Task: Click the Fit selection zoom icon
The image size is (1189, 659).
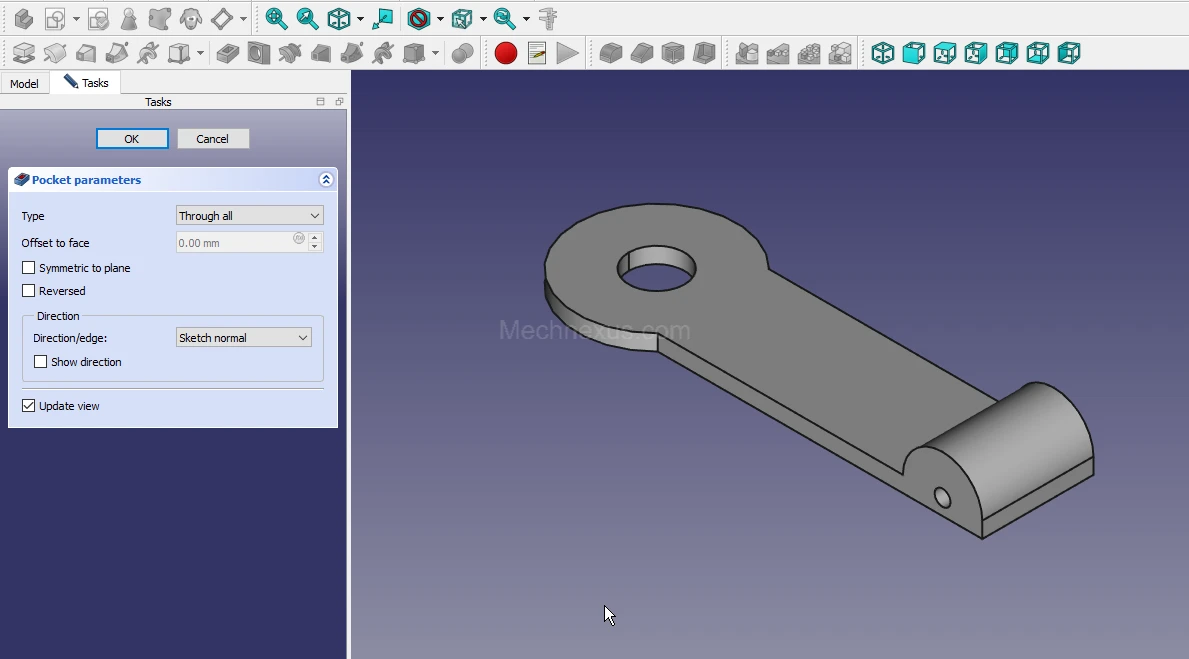Action: pos(307,18)
